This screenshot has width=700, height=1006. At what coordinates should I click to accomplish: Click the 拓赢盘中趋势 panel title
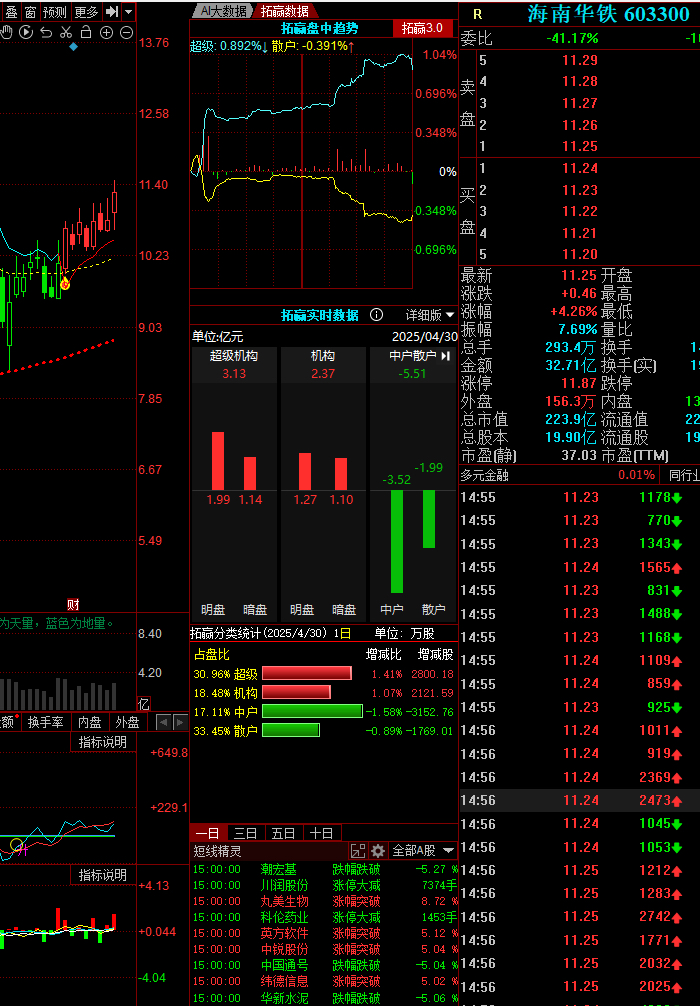click(320, 28)
